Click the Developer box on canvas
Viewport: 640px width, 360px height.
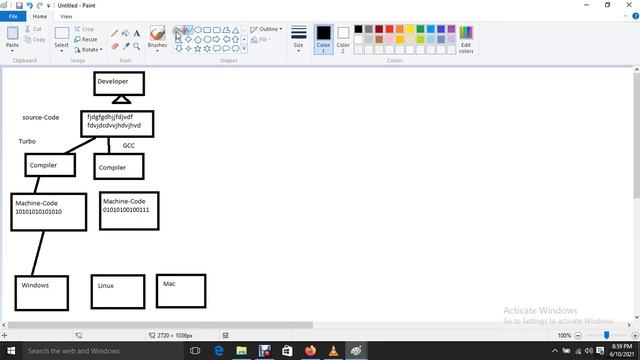point(119,84)
